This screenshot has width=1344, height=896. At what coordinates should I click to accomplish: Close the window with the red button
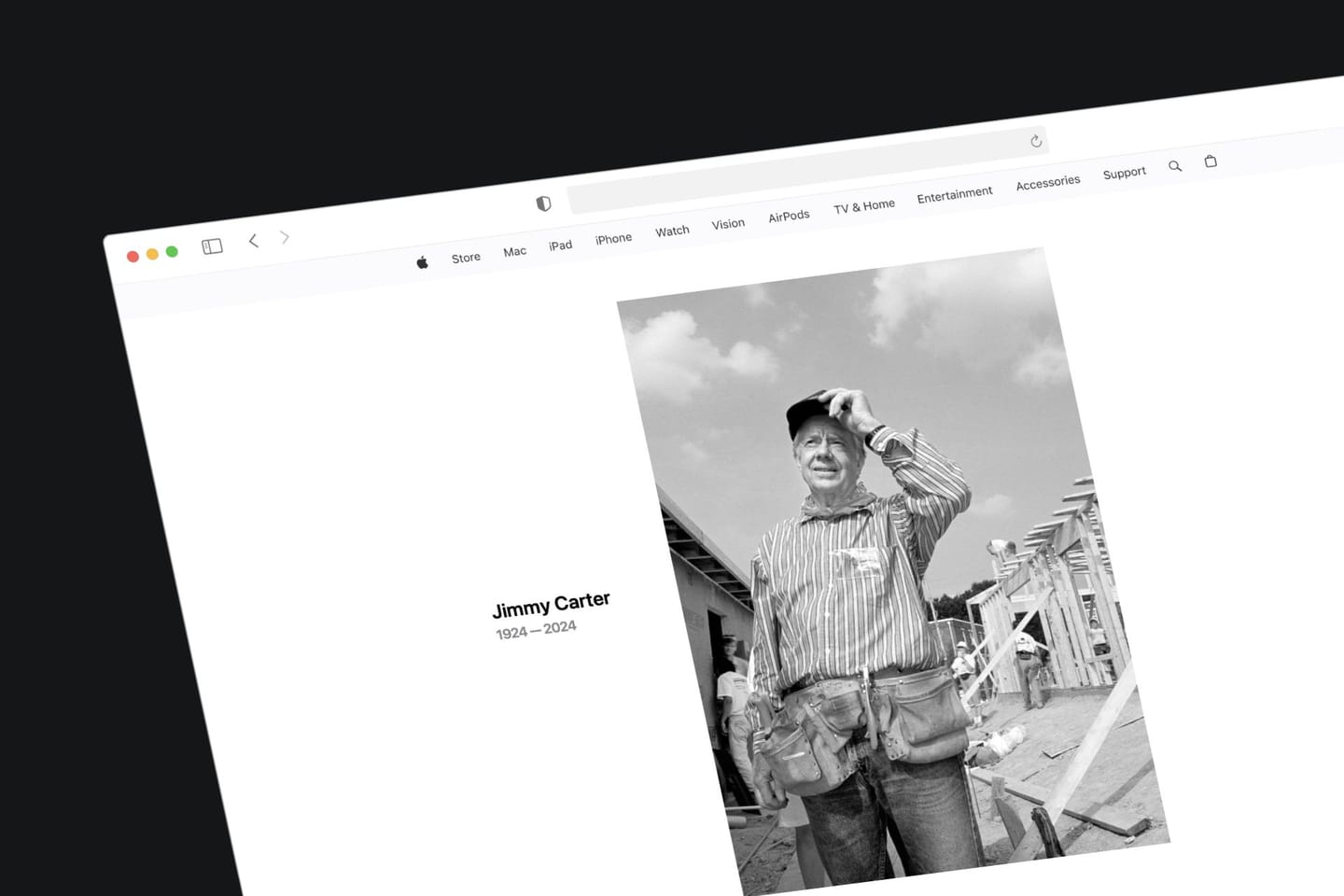point(133,257)
